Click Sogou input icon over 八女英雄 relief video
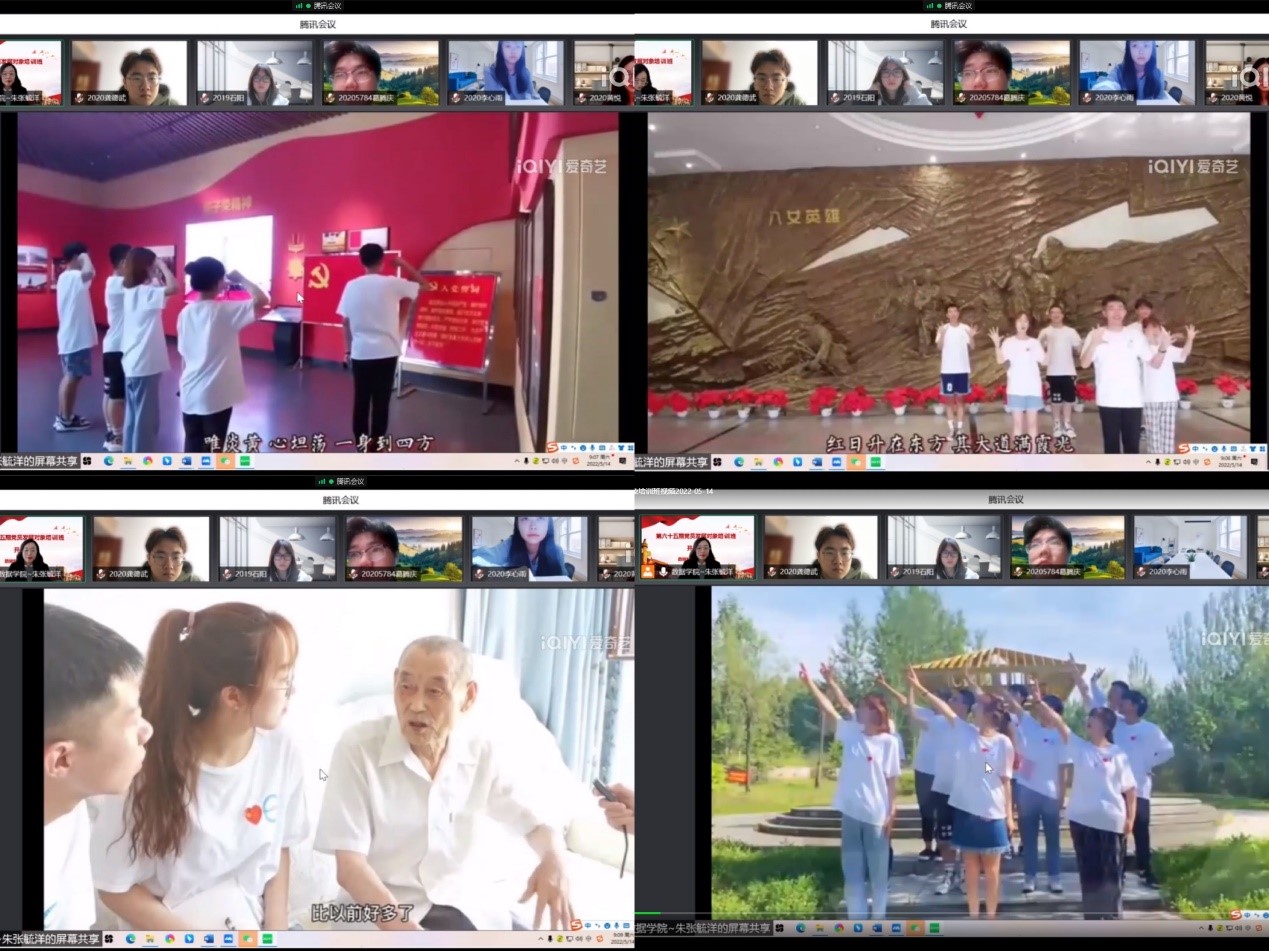This screenshot has width=1269, height=951. tap(1183, 448)
